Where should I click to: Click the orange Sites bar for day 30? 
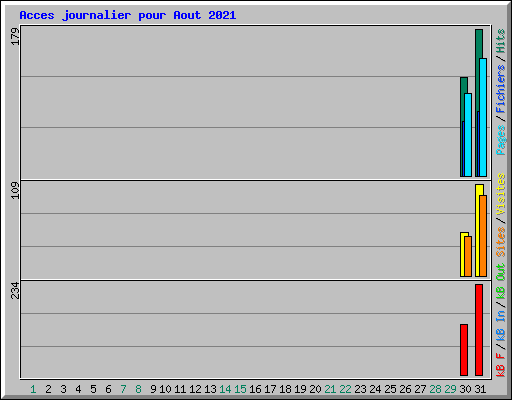pyautogui.click(x=468, y=257)
